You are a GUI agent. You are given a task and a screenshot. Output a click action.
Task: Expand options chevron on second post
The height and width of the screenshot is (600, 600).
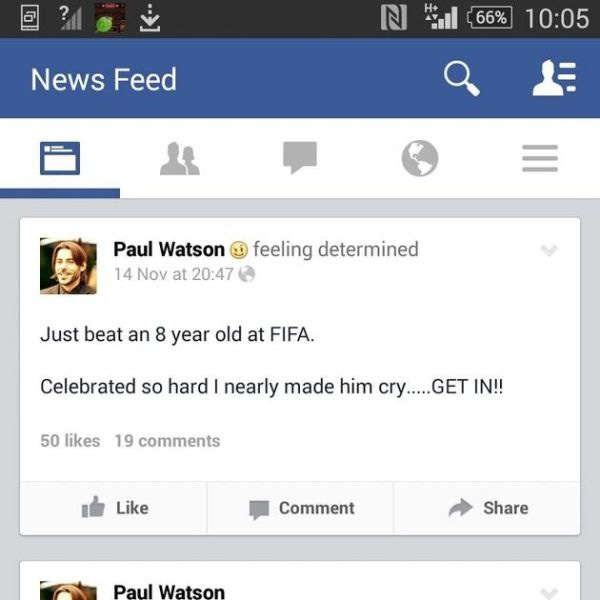pos(549,593)
